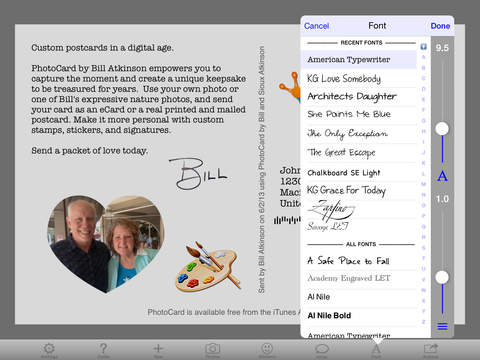Select Savoye LET font row
The image size is (480, 360).
pos(359,227)
